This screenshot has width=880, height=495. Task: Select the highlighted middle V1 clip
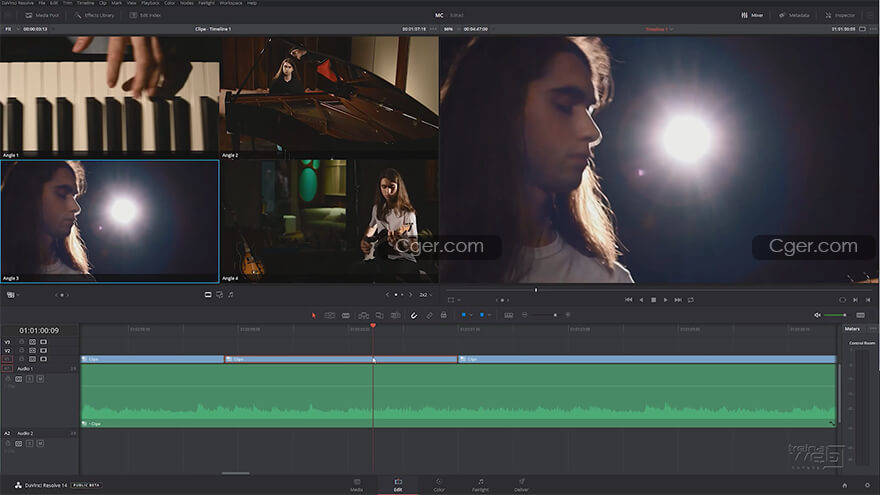point(341,359)
